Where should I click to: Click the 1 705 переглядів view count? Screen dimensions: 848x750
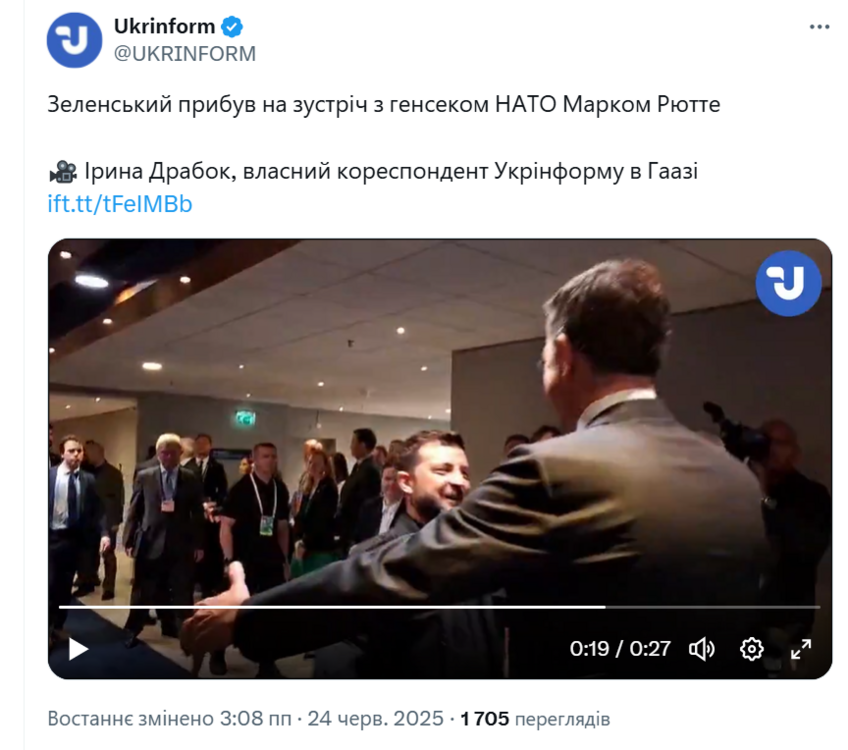[x=535, y=719]
